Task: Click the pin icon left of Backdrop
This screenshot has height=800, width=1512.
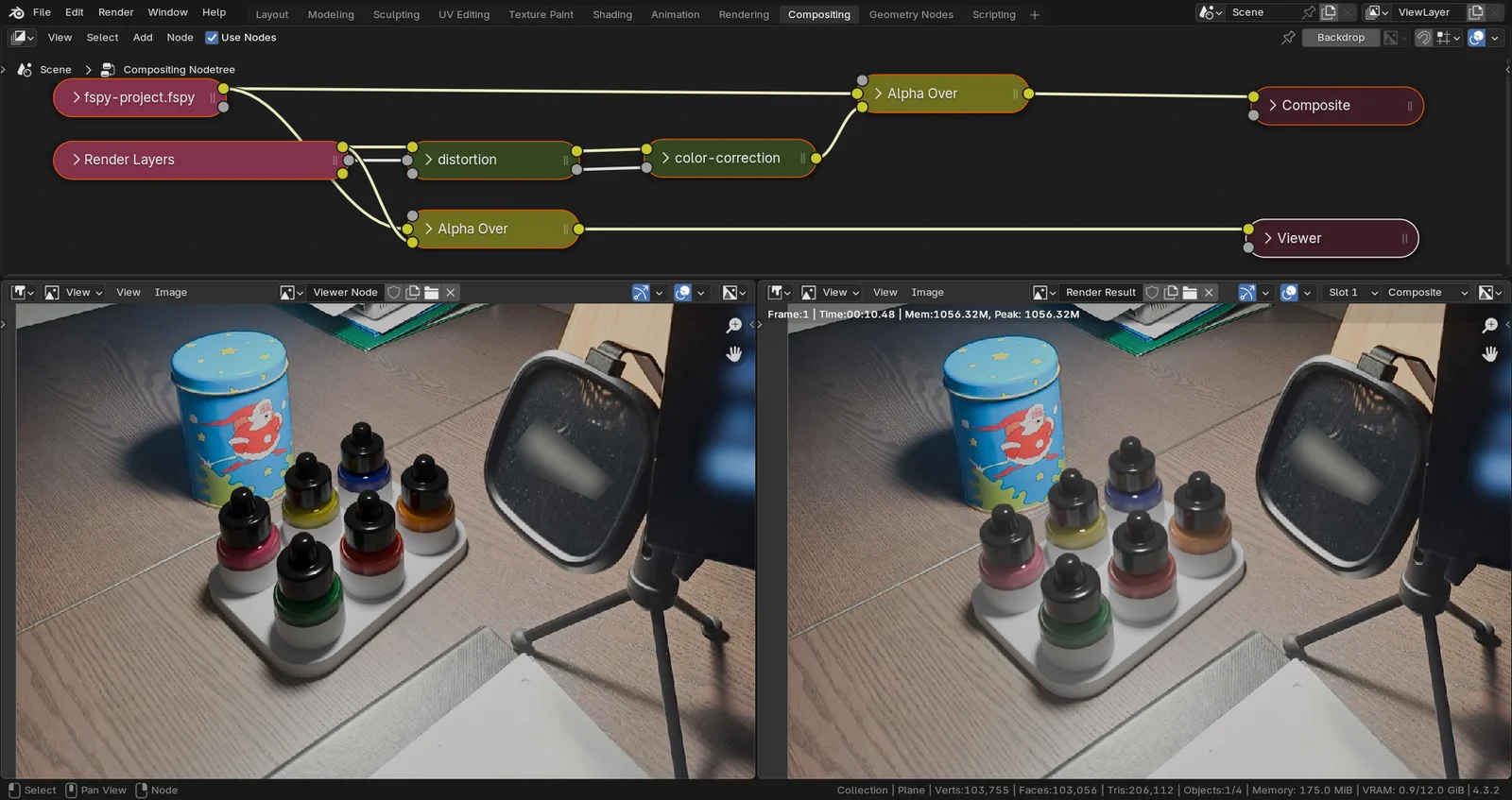Action: coord(1288,38)
